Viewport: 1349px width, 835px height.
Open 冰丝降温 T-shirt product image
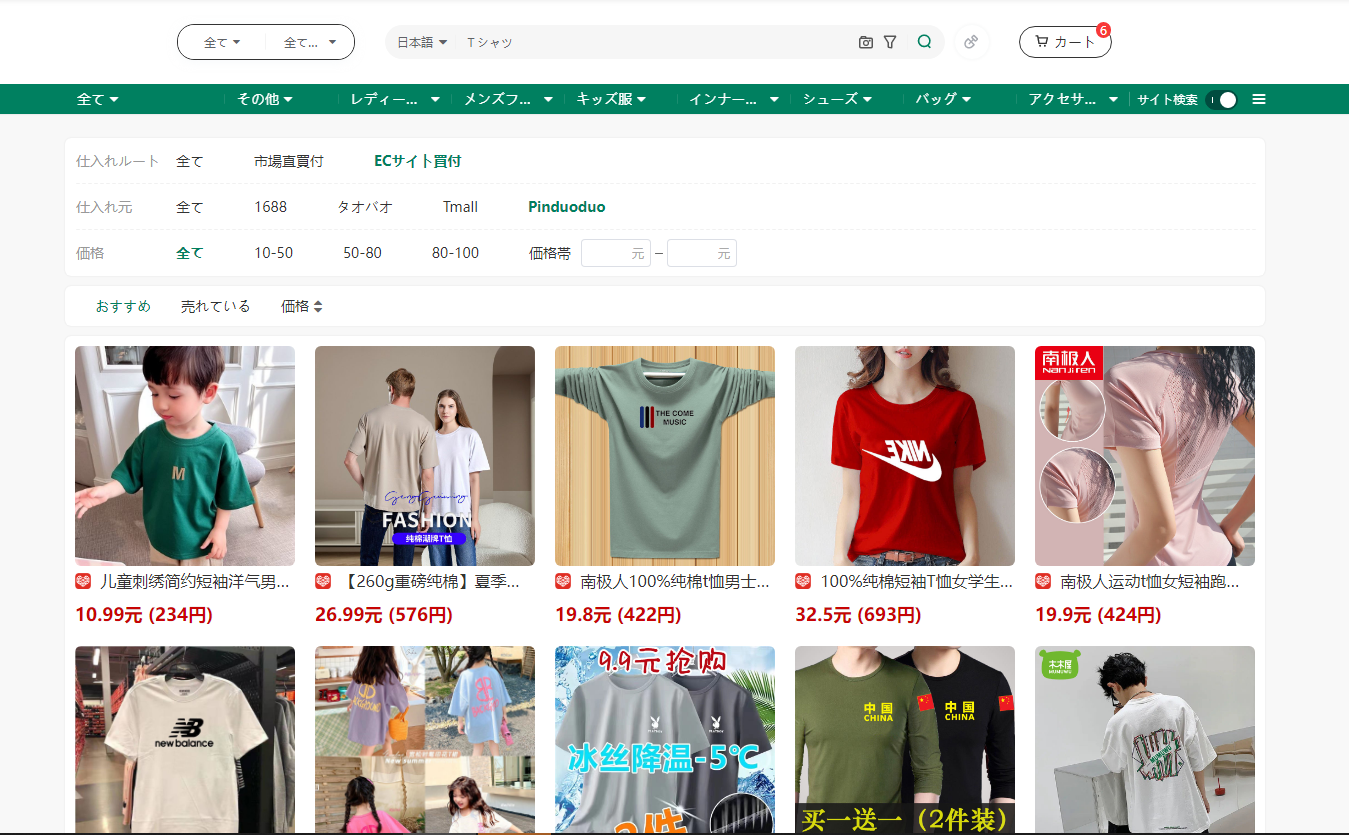pyautogui.click(x=665, y=740)
